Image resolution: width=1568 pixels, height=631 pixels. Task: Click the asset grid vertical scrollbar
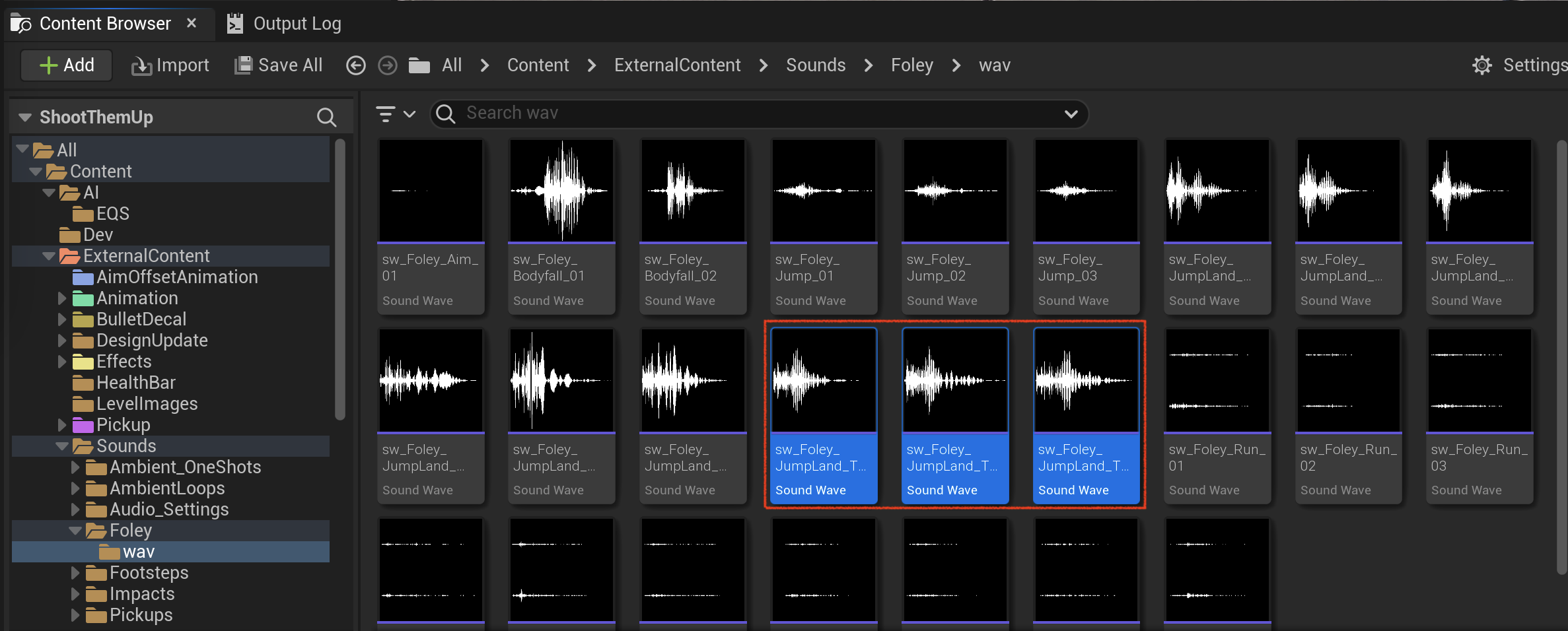[1561, 356]
